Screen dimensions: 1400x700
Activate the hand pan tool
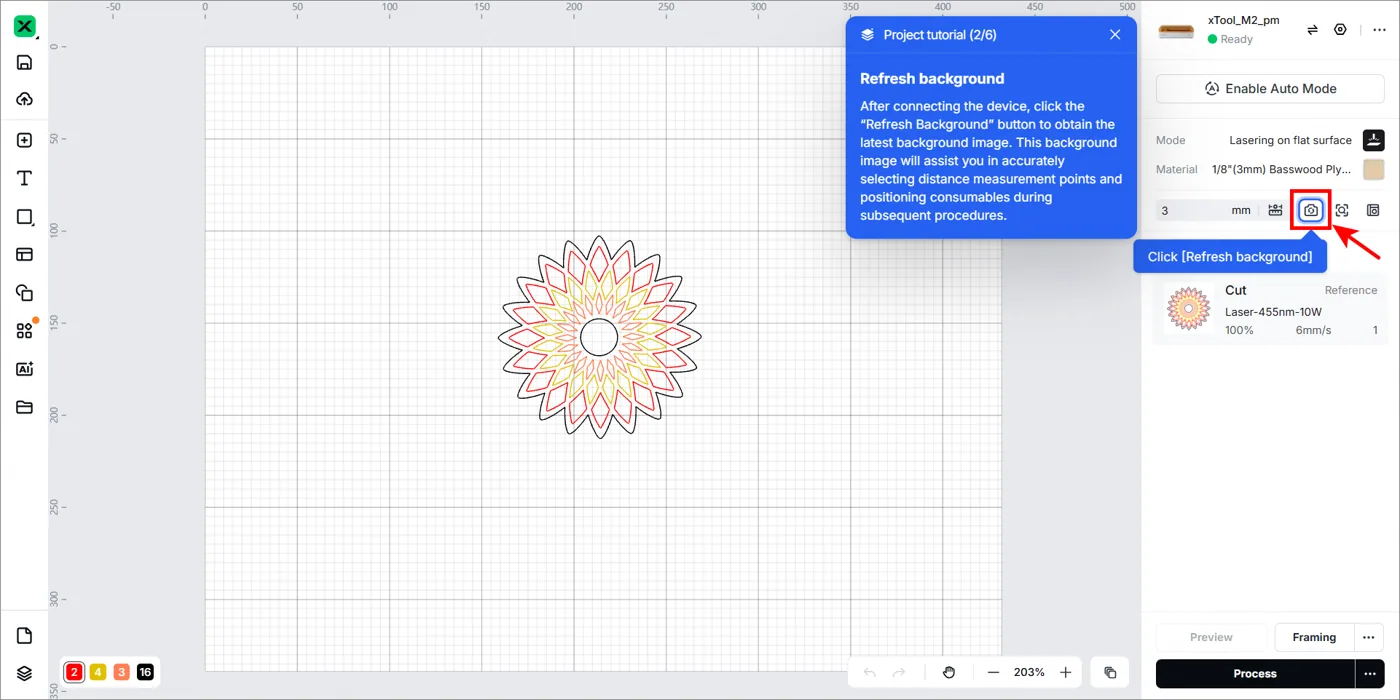coord(949,673)
